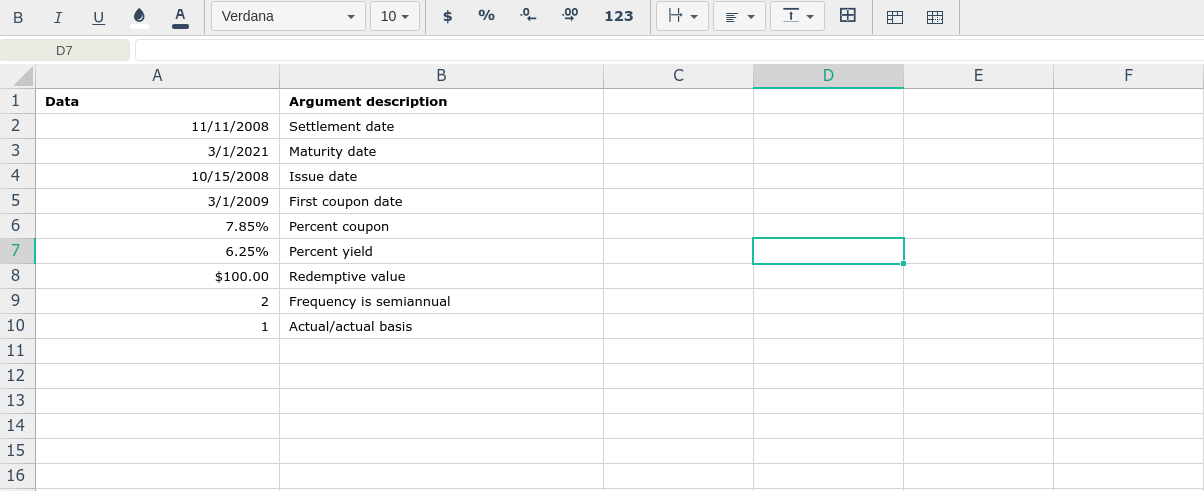This screenshot has height=491, width=1204.
Task: Click the last table grid icon
Action: [x=935, y=17]
